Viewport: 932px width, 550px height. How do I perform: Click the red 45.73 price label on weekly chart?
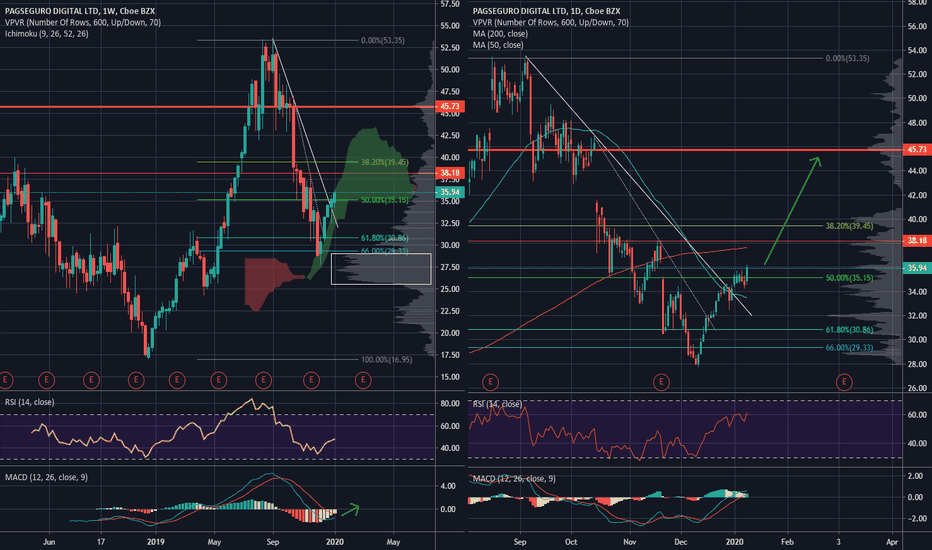[450, 106]
